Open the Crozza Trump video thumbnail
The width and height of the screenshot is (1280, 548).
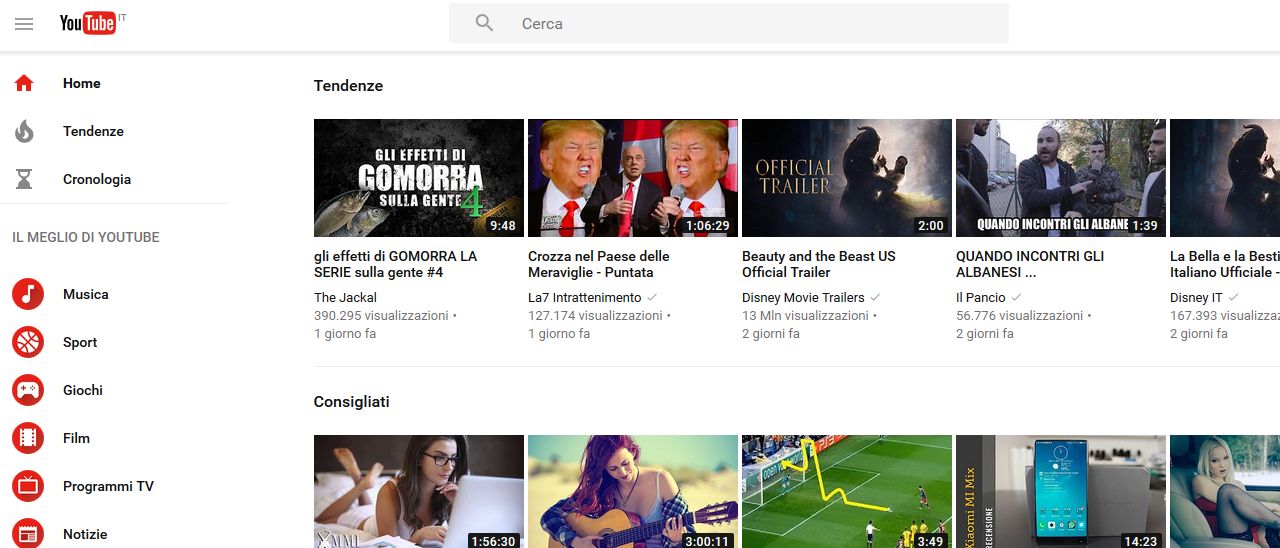633,178
